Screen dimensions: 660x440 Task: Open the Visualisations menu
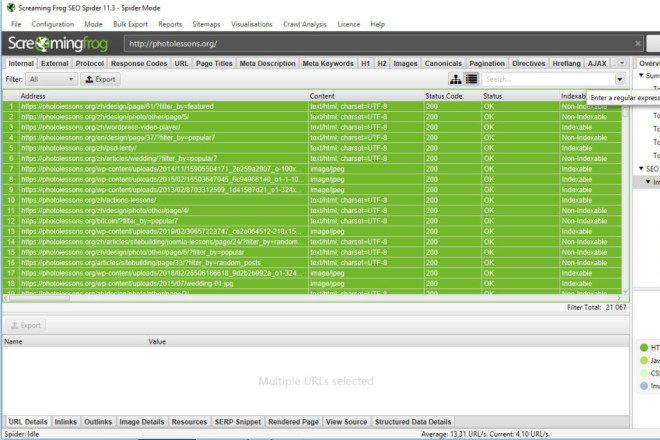point(251,24)
